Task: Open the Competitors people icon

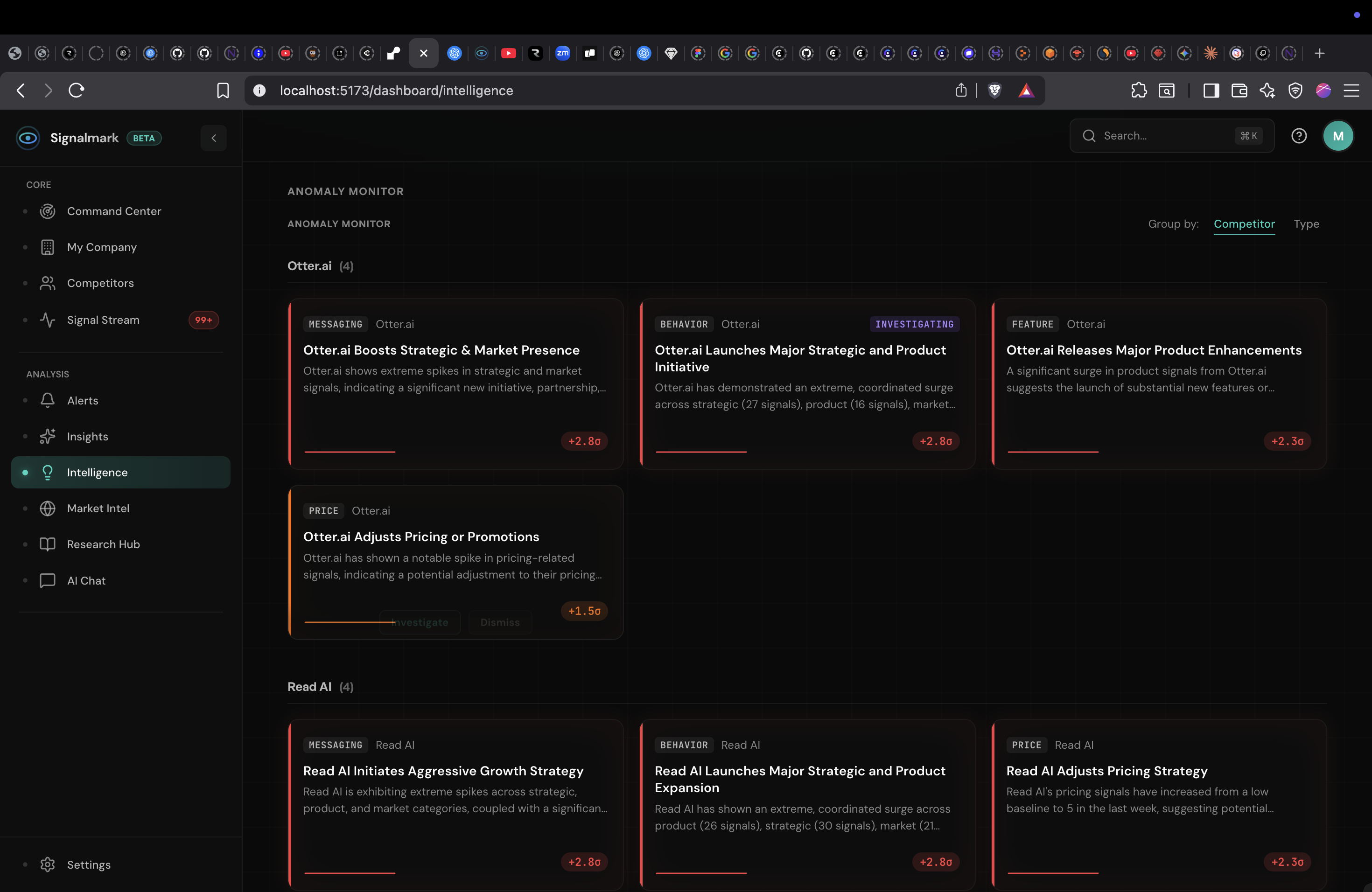Action: pyautogui.click(x=47, y=283)
